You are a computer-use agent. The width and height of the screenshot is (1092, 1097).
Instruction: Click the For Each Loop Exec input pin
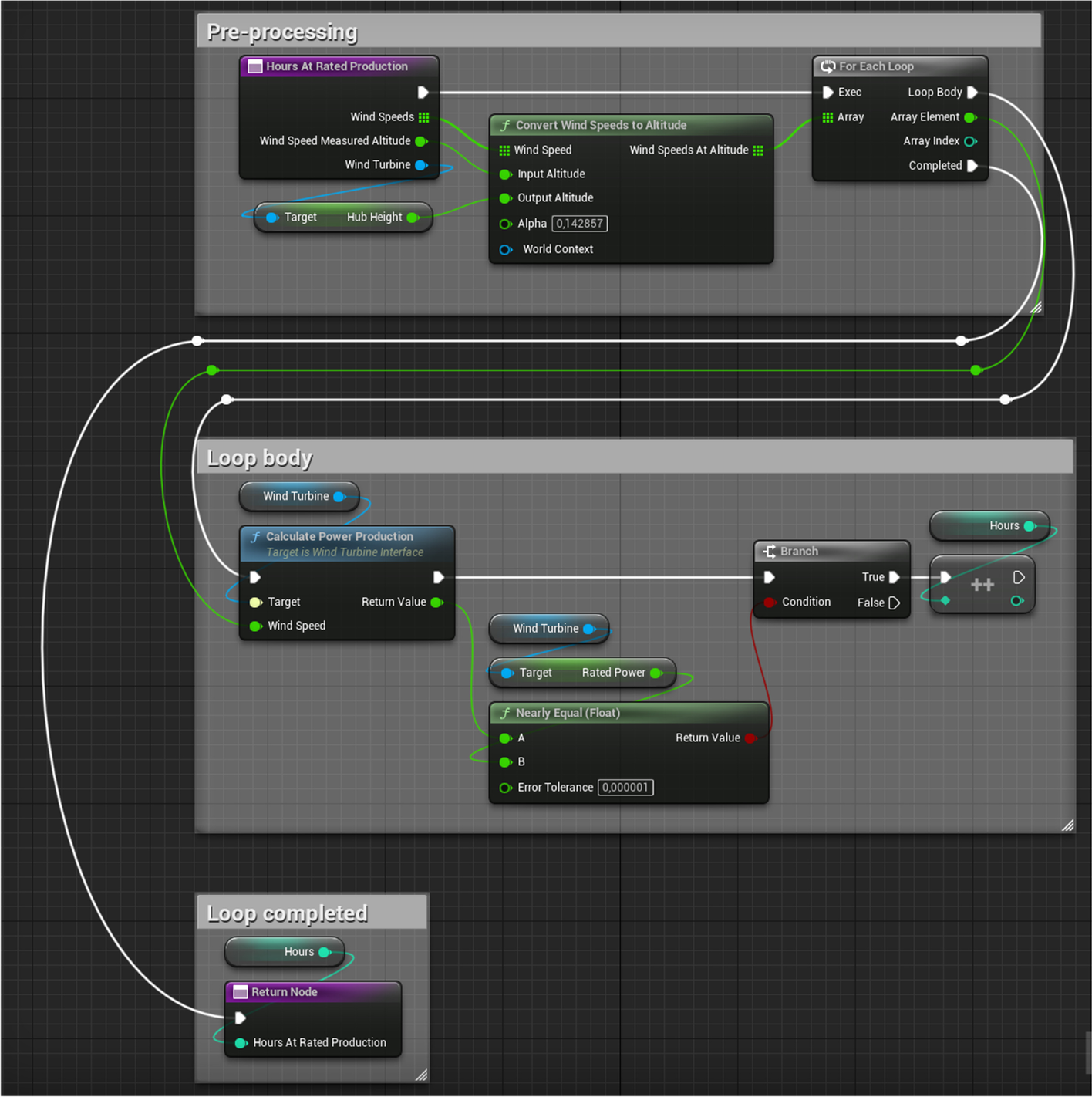click(827, 93)
